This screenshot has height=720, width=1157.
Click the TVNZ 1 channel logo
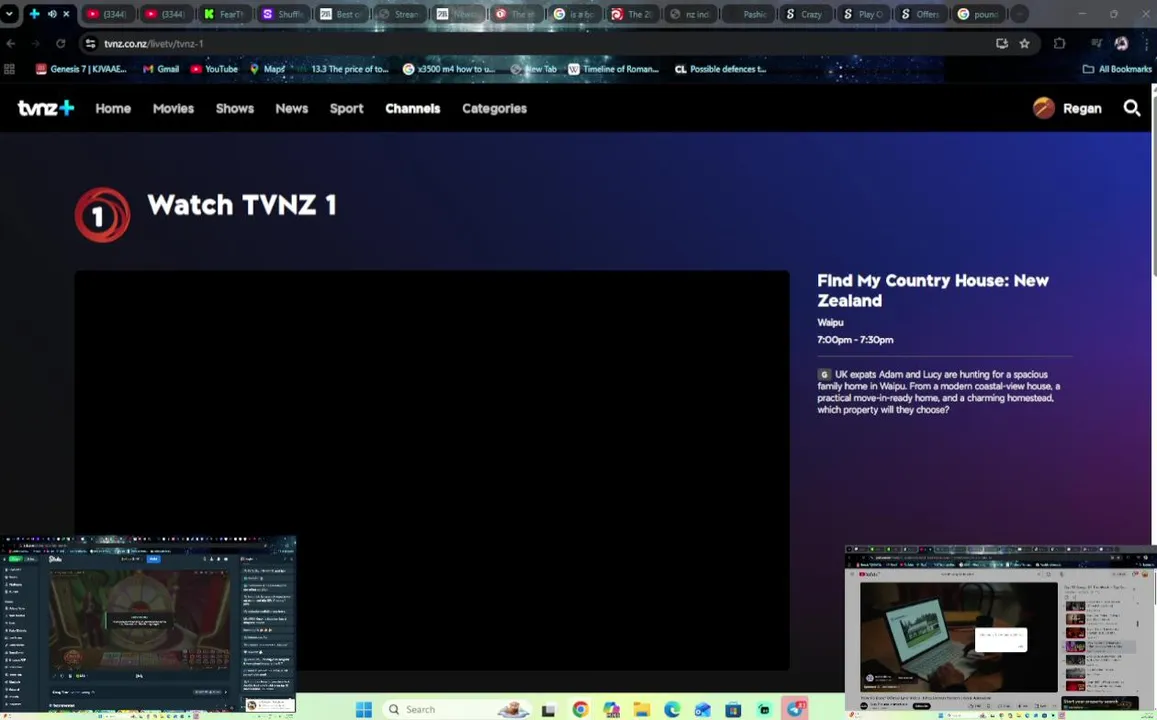click(103, 215)
